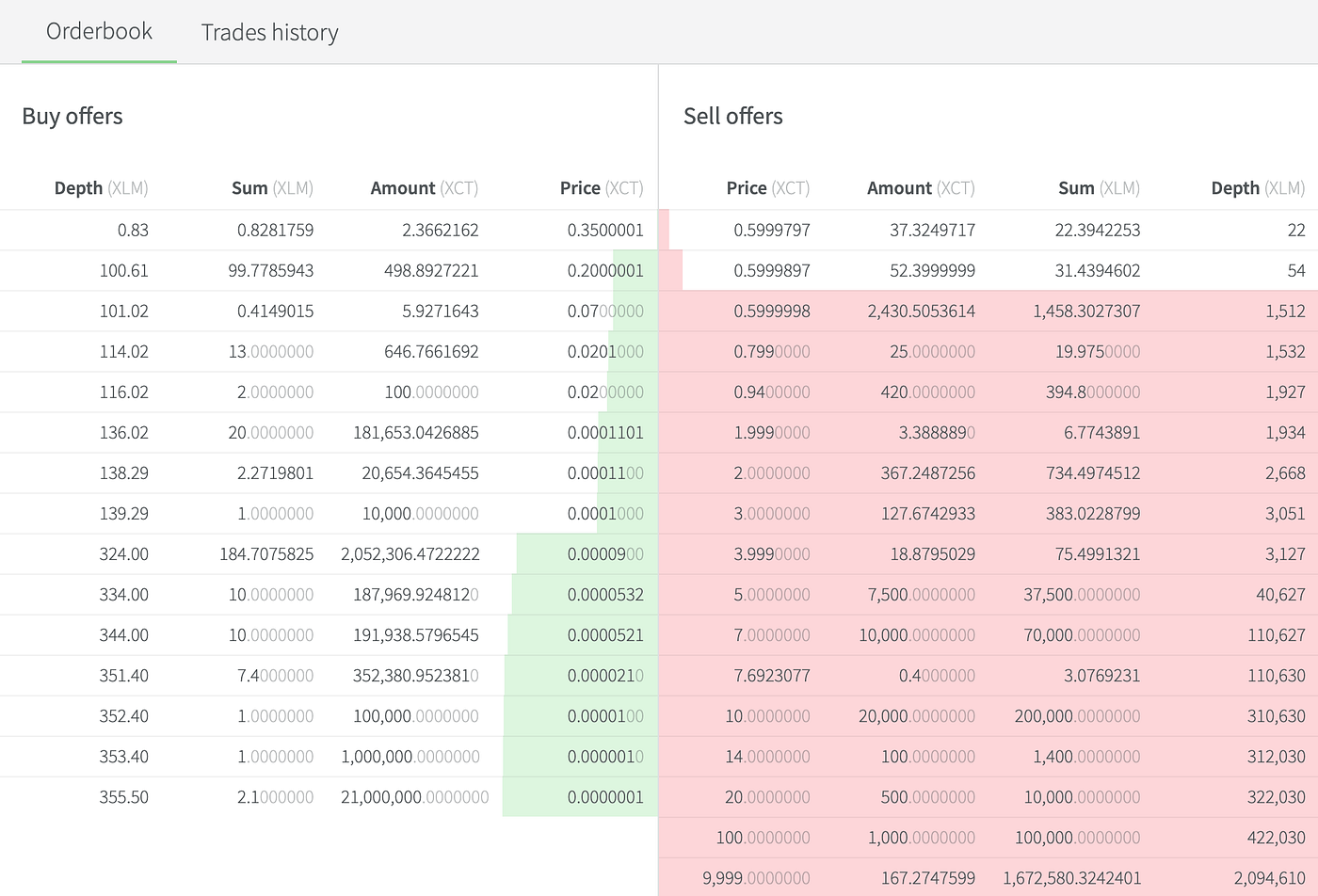Click sell sum 31.4394602
The height and width of the screenshot is (896, 1318).
1098,270
